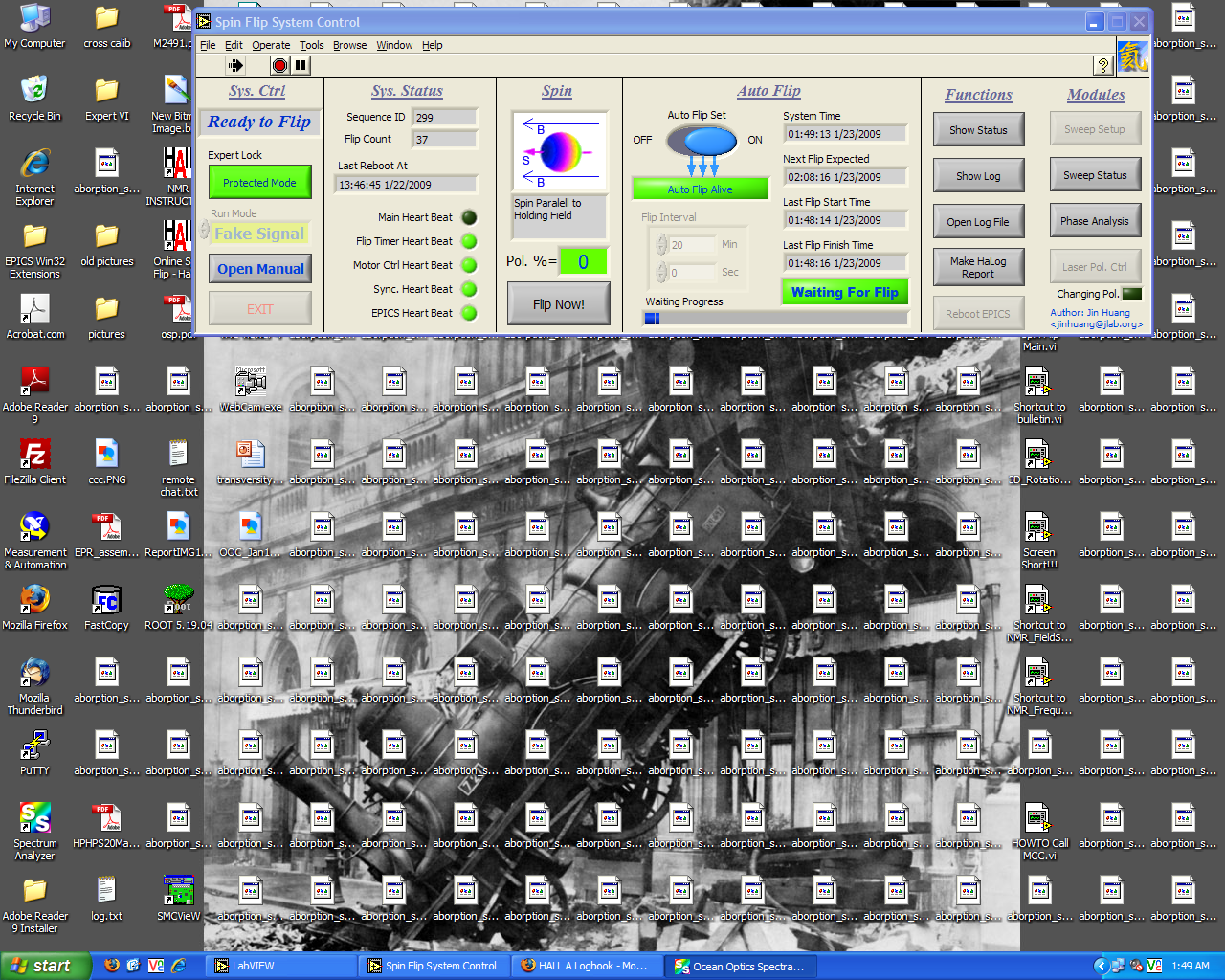1225x980 pixels.
Task: Open the ROOT 5.19.04 desktop icon
Action: coord(178,608)
